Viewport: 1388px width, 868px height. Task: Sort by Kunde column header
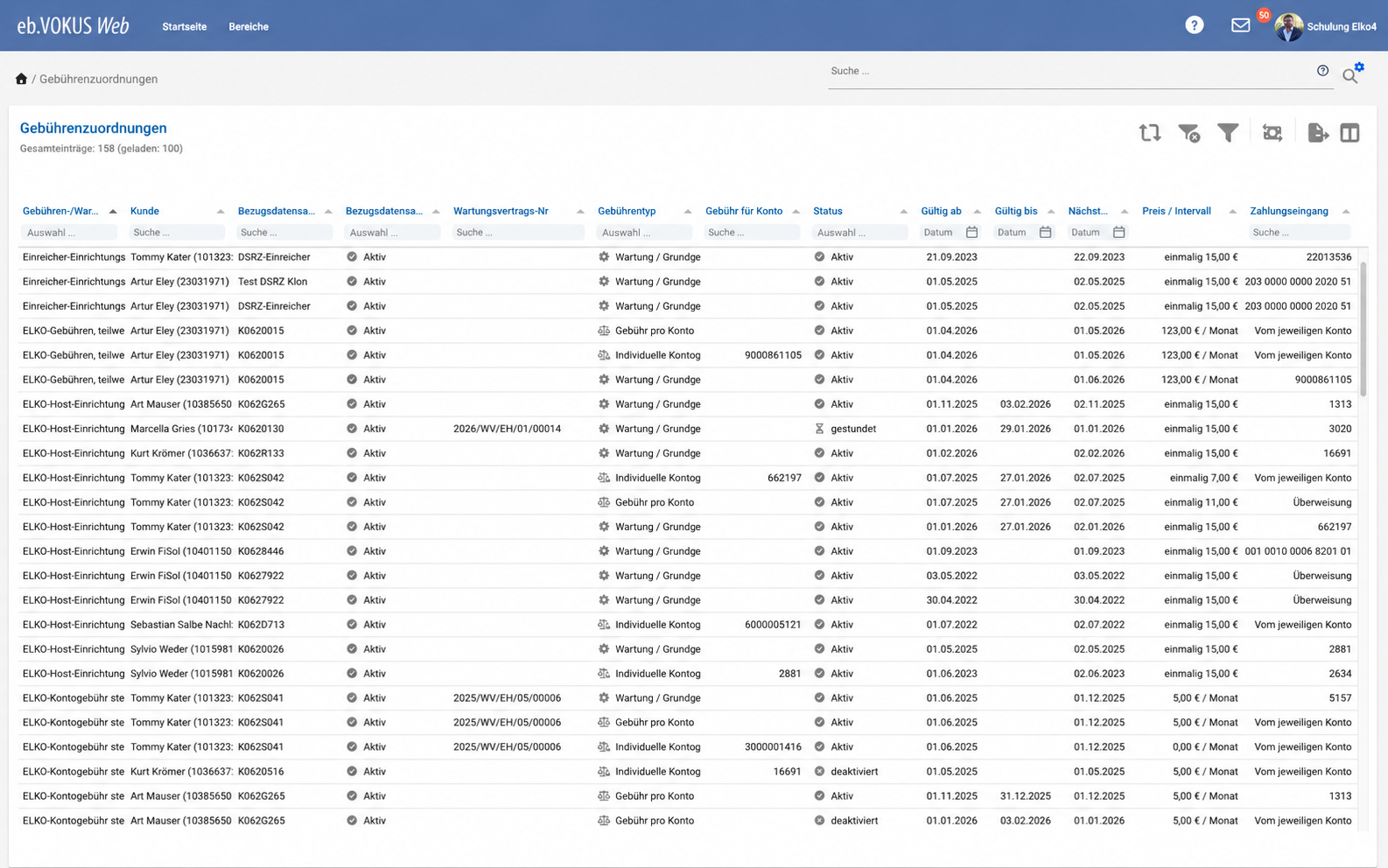[x=144, y=211]
